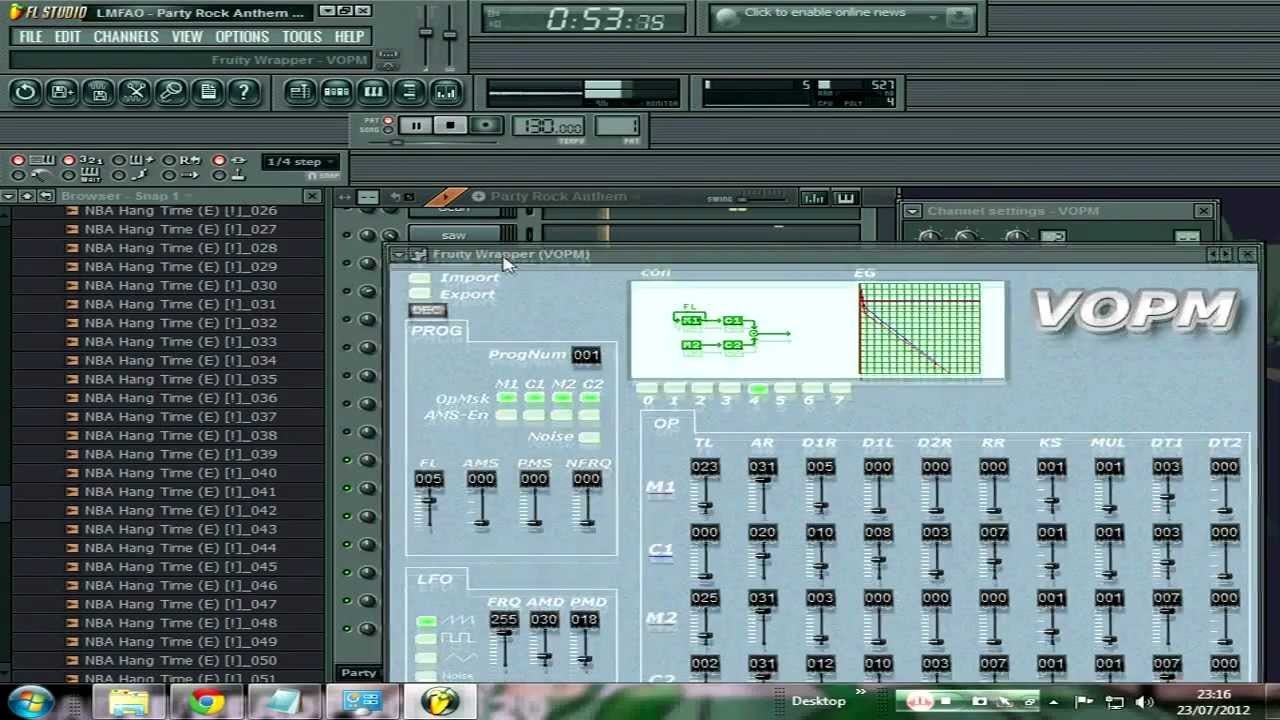Select SONG mode radio light
The width and height of the screenshot is (1280, 720).
pos(388,130)
